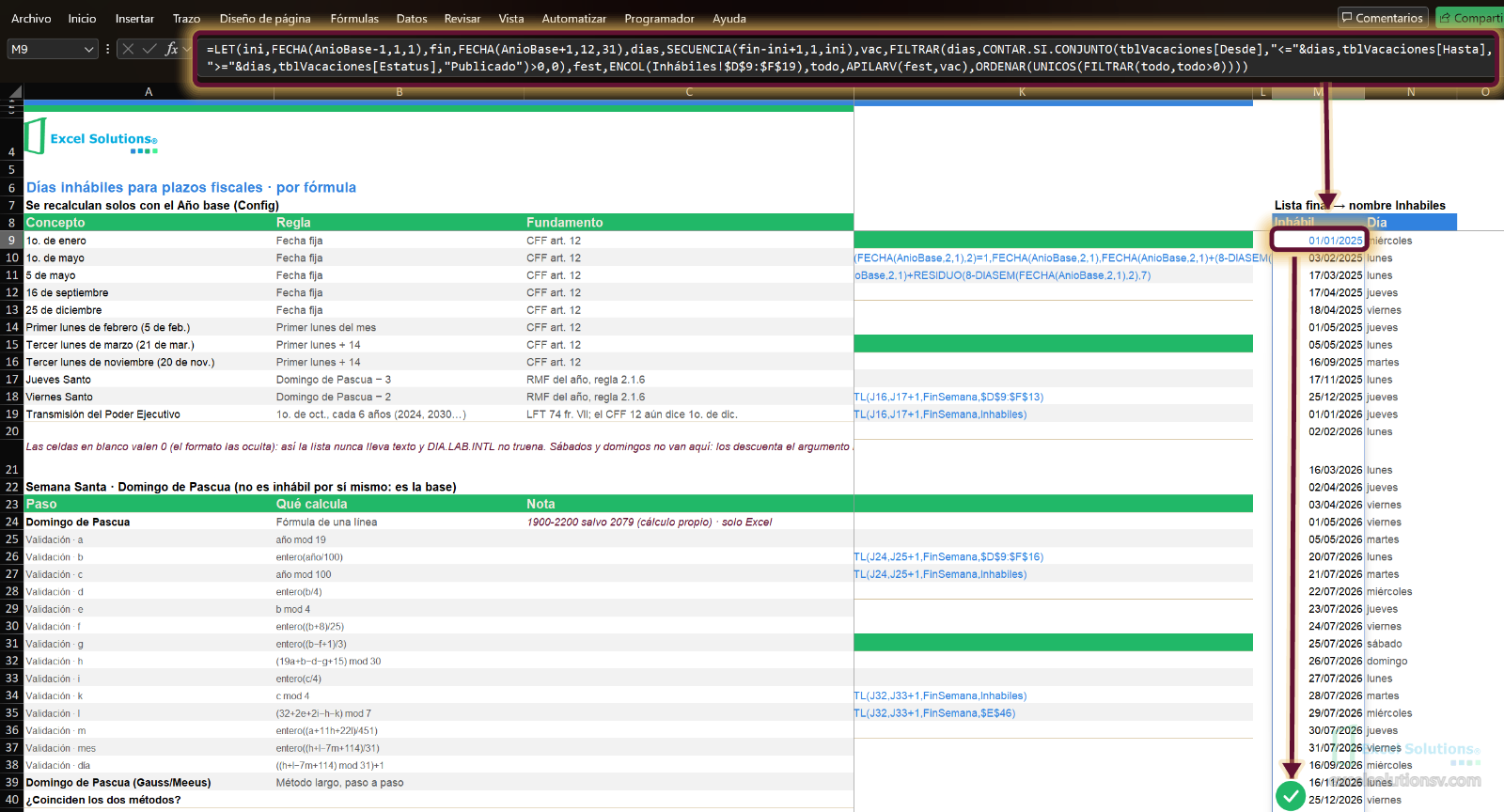
Task: Select column N header
Action: [1411, 92]
